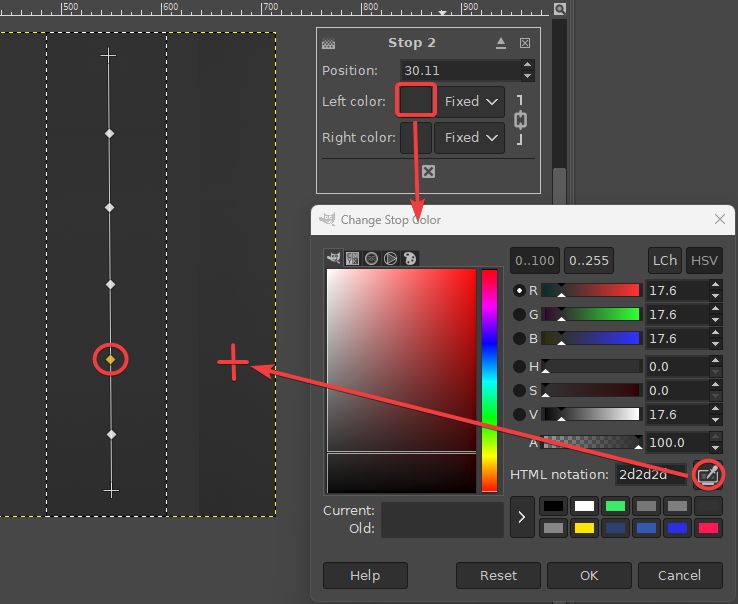
Task: Click the gradient stop icon beside Stop 2
Action: click(x=329, y=44)
